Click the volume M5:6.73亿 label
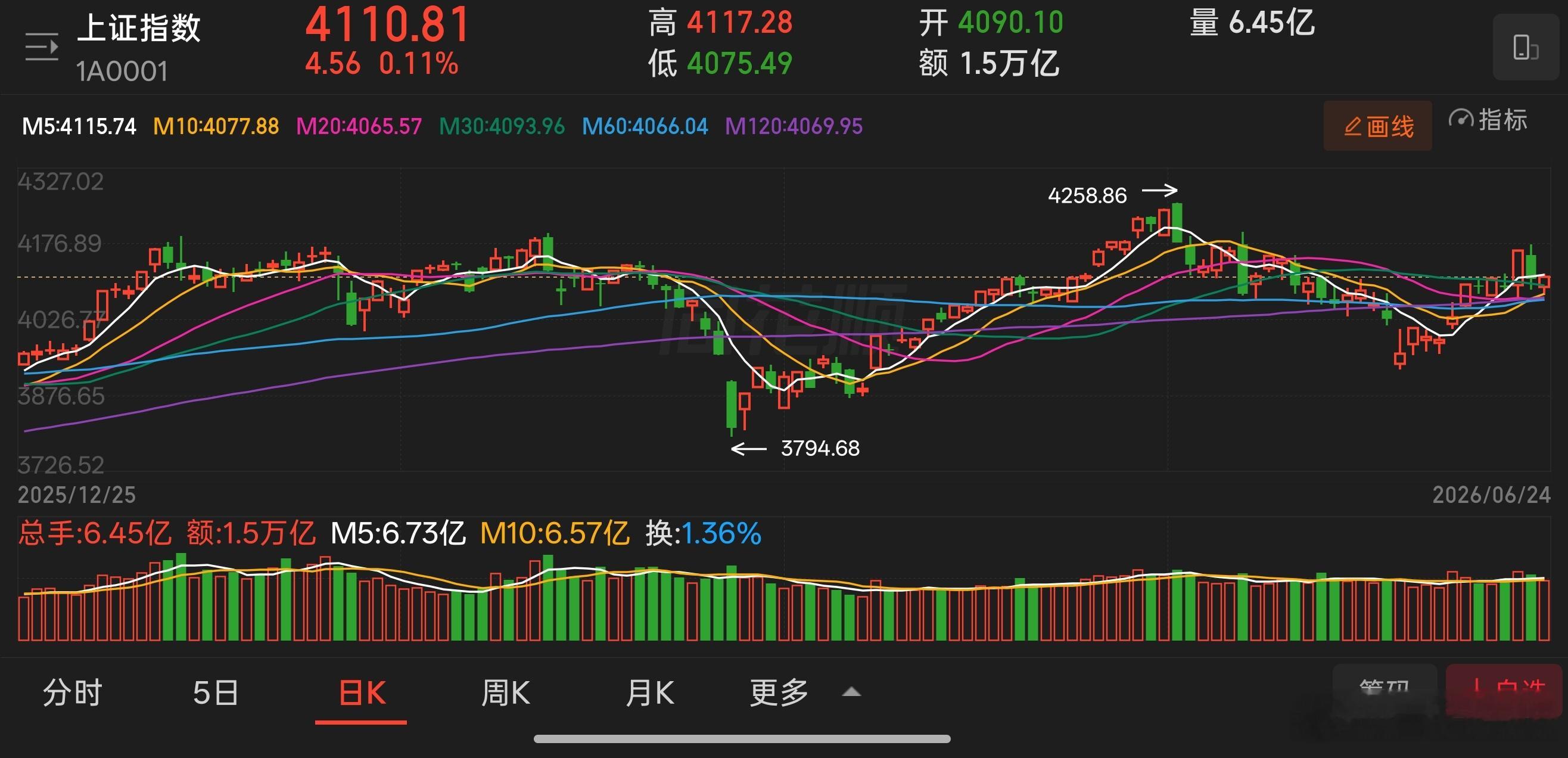The width and height of the screenshot is (1568, 758). [398, 533]
